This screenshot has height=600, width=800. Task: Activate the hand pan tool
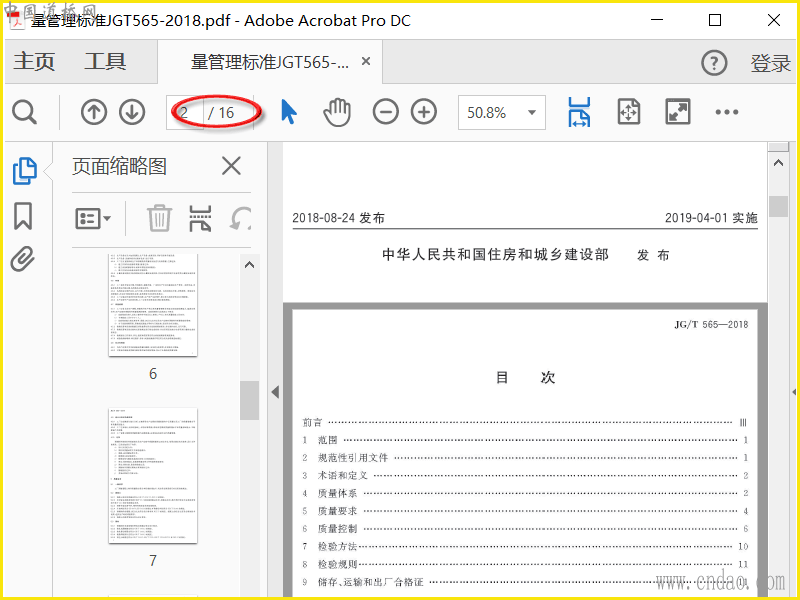(x=337, y=112)
